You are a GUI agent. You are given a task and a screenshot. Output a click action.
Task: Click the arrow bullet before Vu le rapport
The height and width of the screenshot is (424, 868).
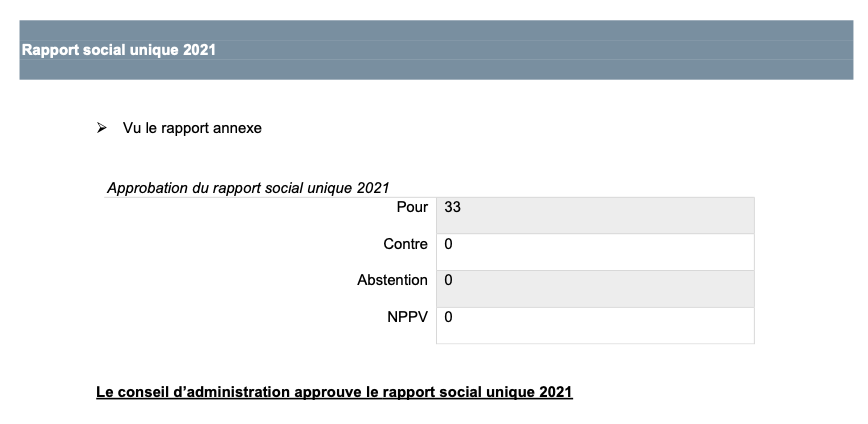coord(101,128)
